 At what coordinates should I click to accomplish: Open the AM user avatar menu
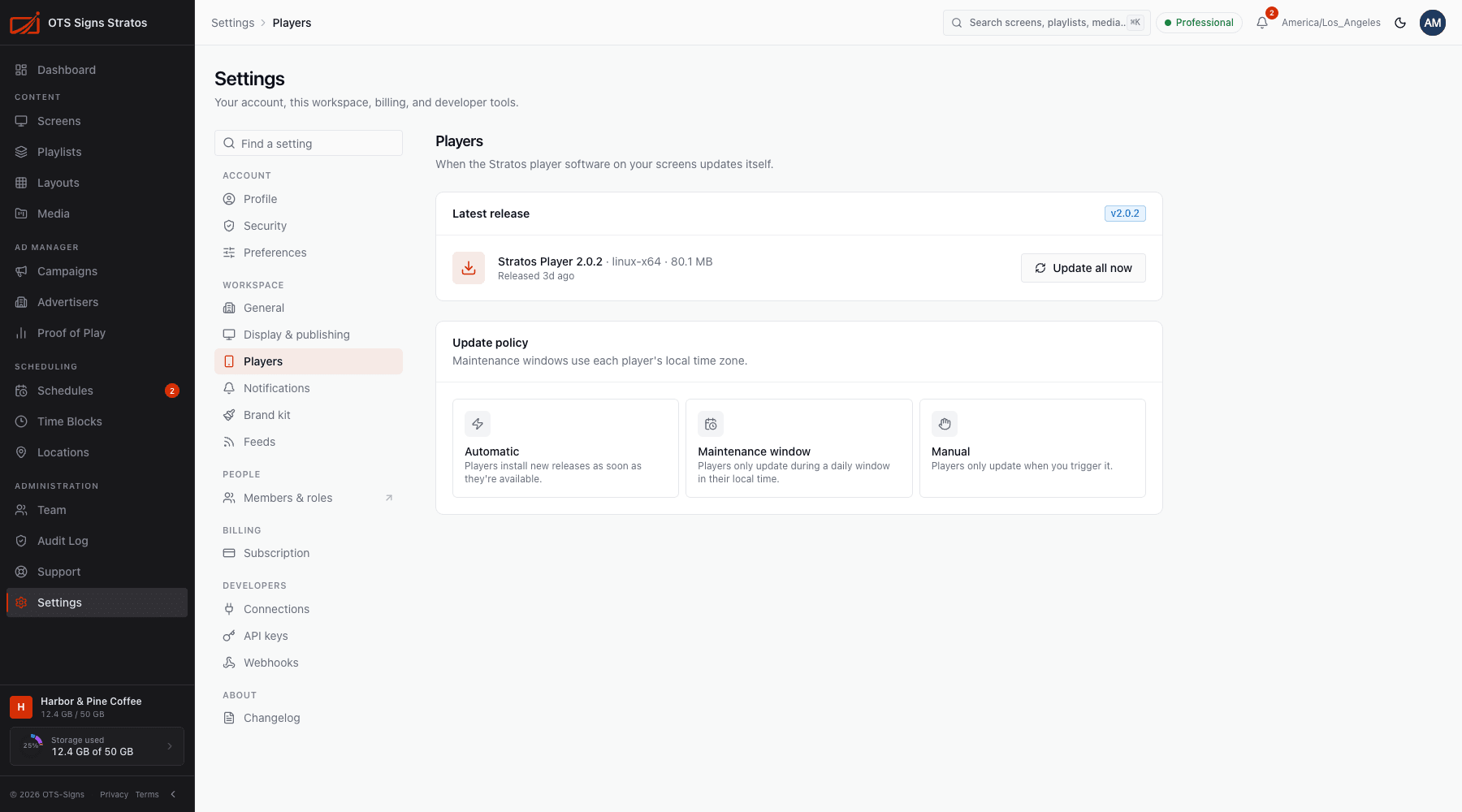click(1433, 23)
